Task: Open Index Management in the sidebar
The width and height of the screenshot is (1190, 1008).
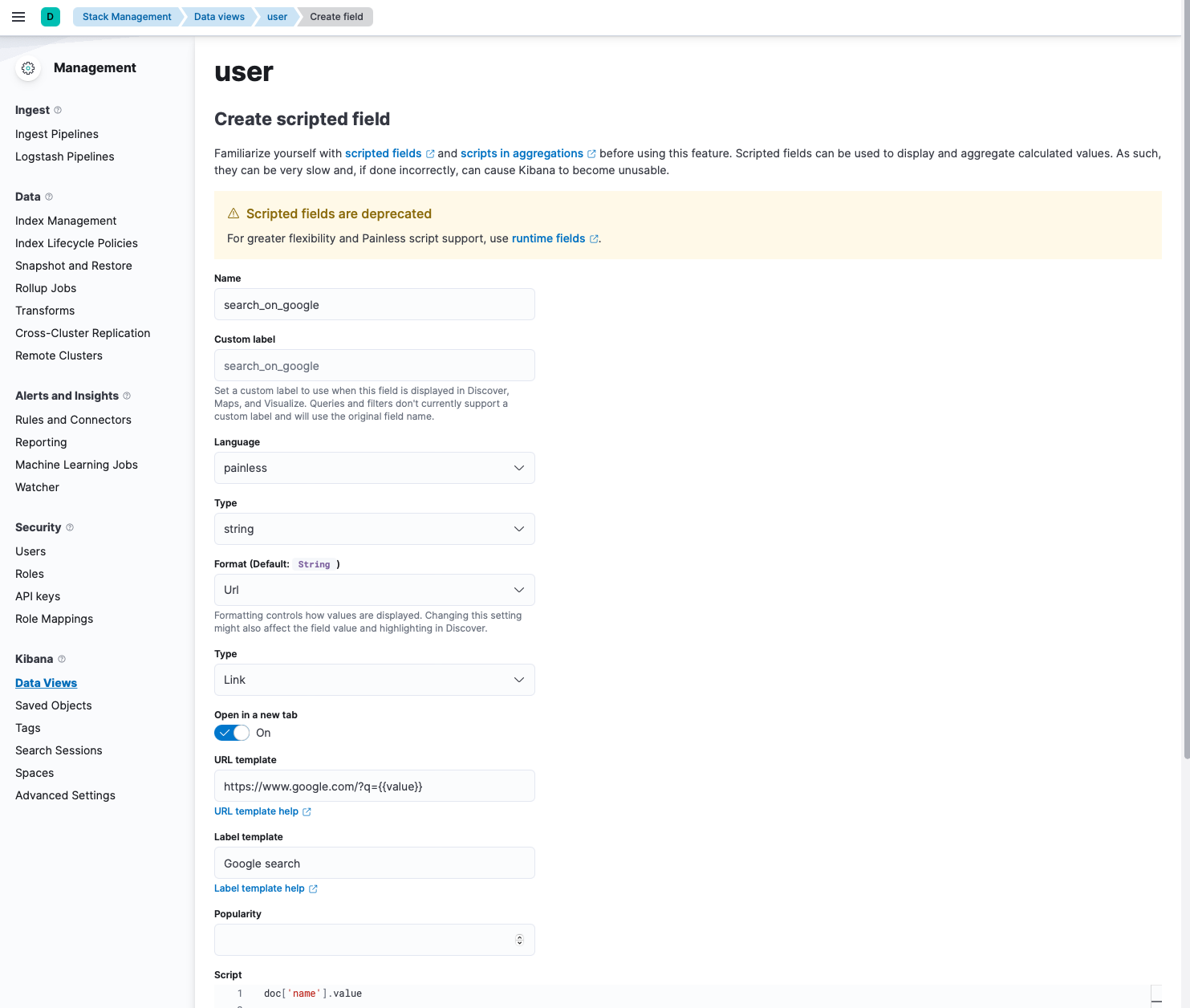Action: 66,221
